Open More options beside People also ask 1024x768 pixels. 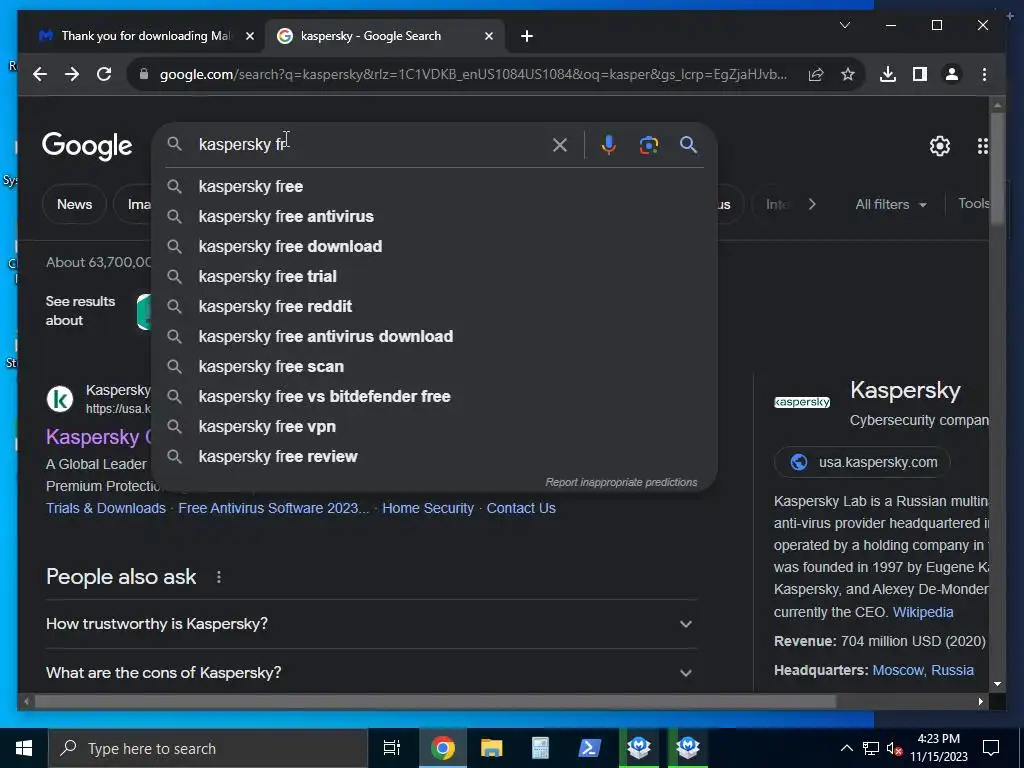(219, 577)
